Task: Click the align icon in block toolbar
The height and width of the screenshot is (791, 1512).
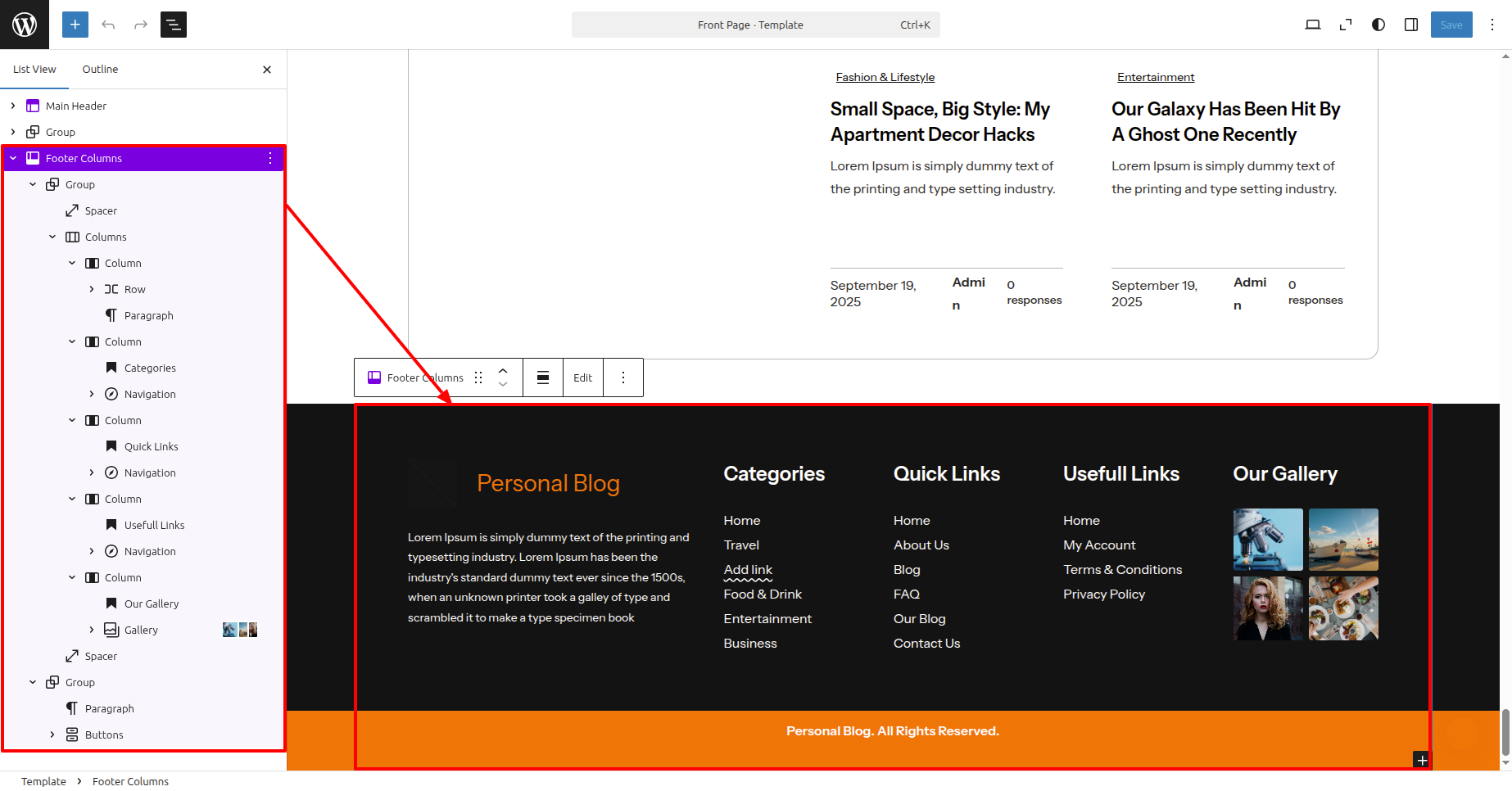Action: coord(543,377)
